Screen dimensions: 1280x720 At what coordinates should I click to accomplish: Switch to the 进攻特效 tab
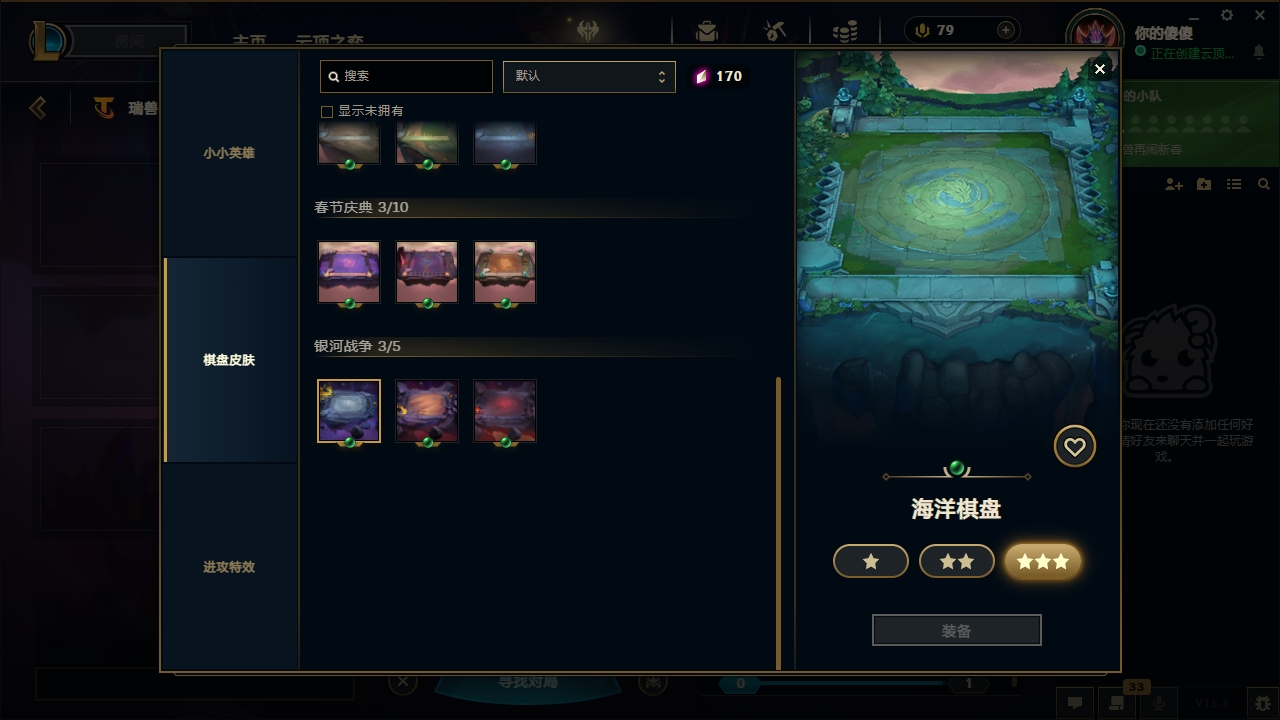(229, 567)
